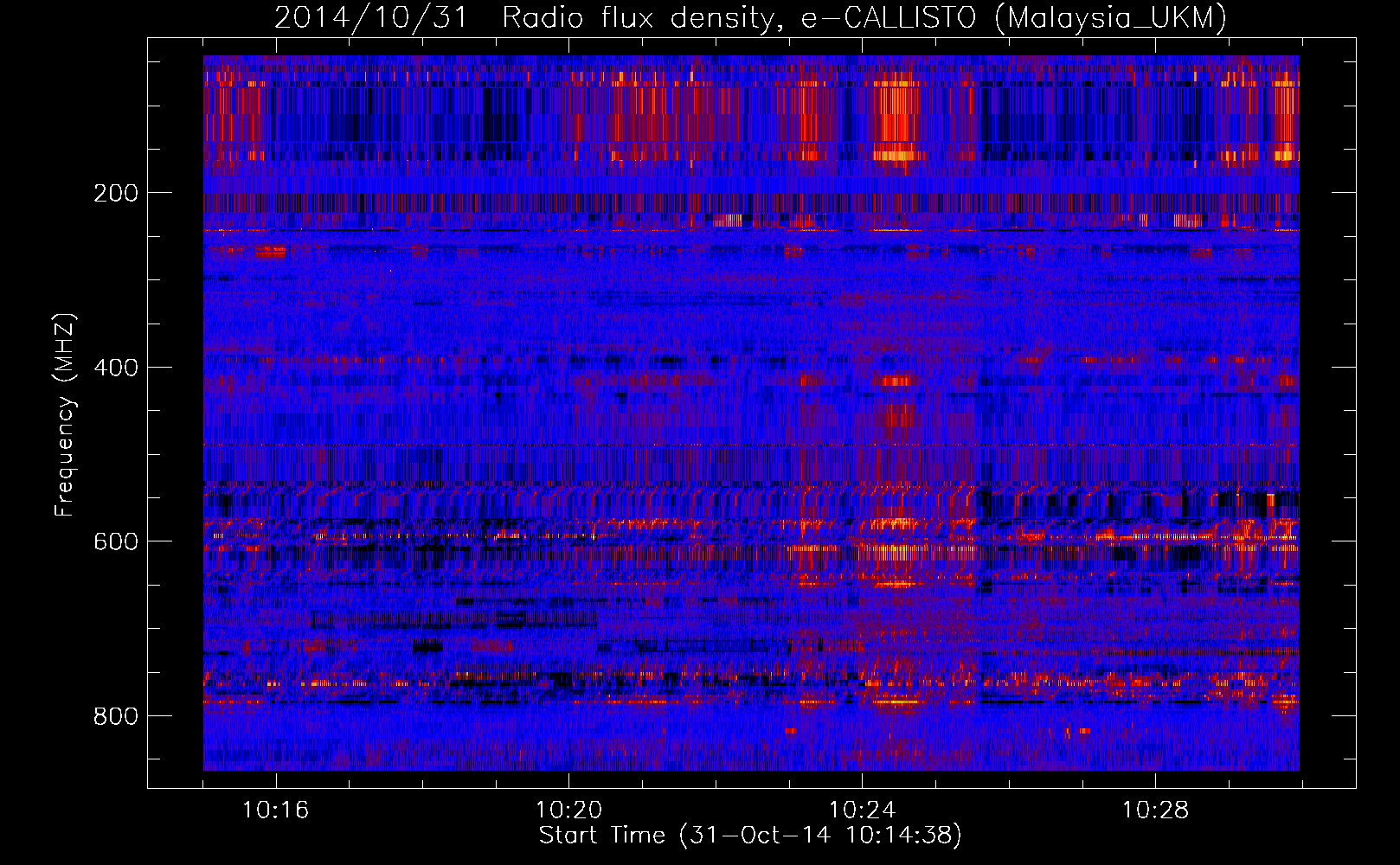This screenshot has height=865, width=1400.
Task: Click the plot title 'Radio flux density, e-CALLISTO (Malaysia_UKM)'
Action: (x=864, y=18)
